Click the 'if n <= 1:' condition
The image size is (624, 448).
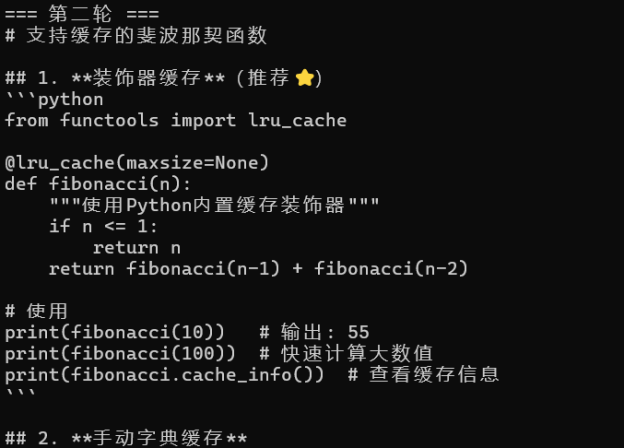point(104,226)
